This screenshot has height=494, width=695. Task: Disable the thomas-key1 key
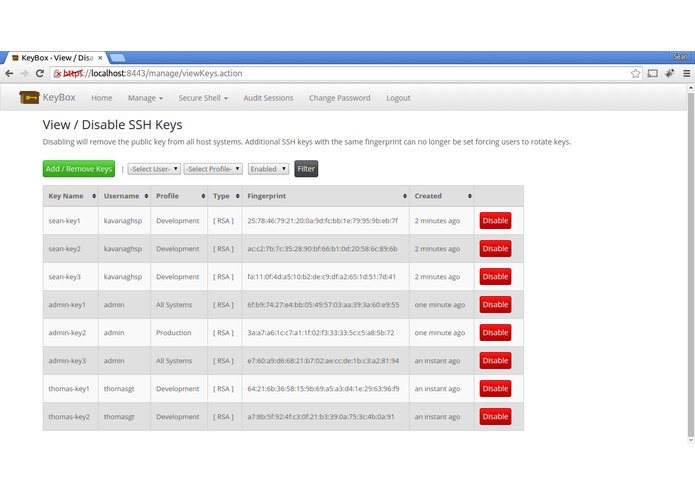(495, 389)
